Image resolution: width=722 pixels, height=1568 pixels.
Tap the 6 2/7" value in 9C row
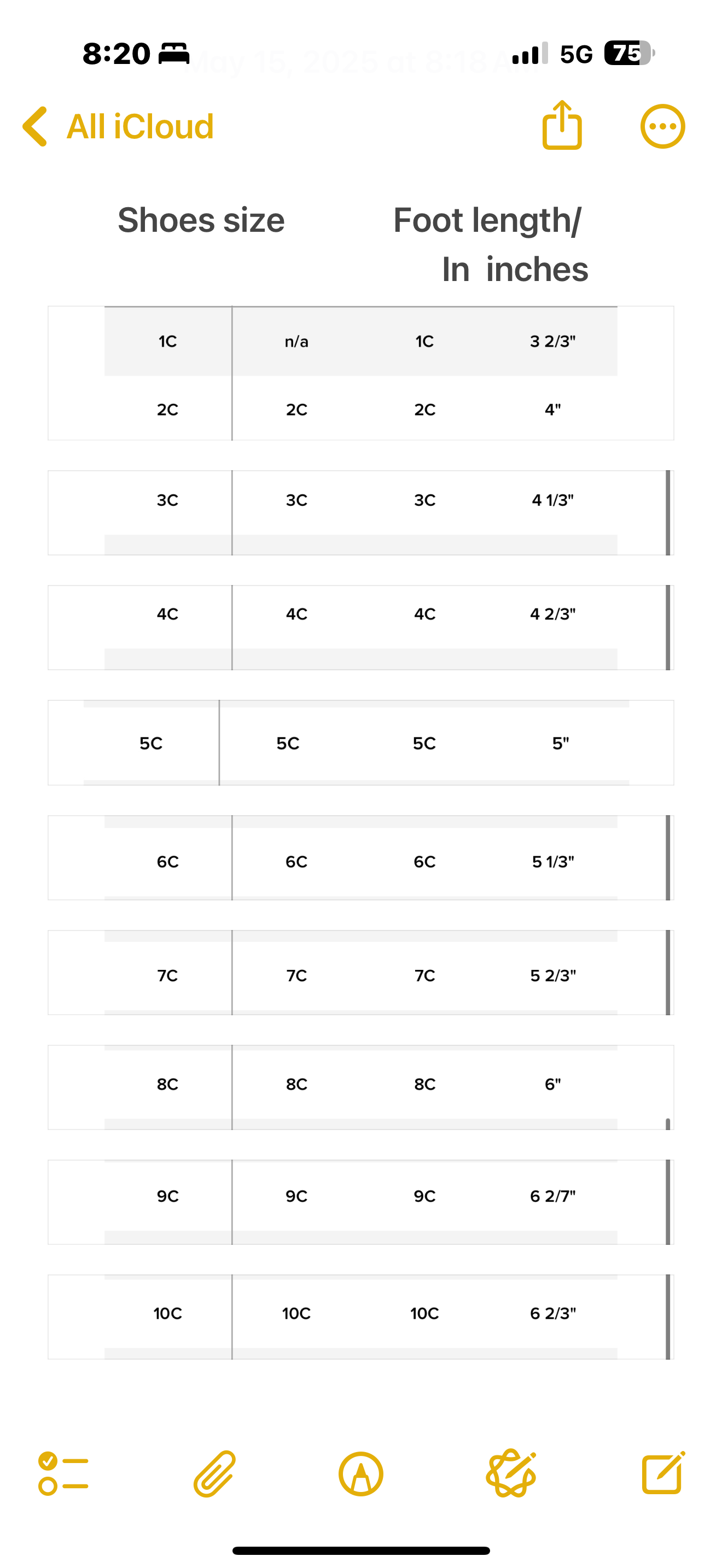(553, 1196)
